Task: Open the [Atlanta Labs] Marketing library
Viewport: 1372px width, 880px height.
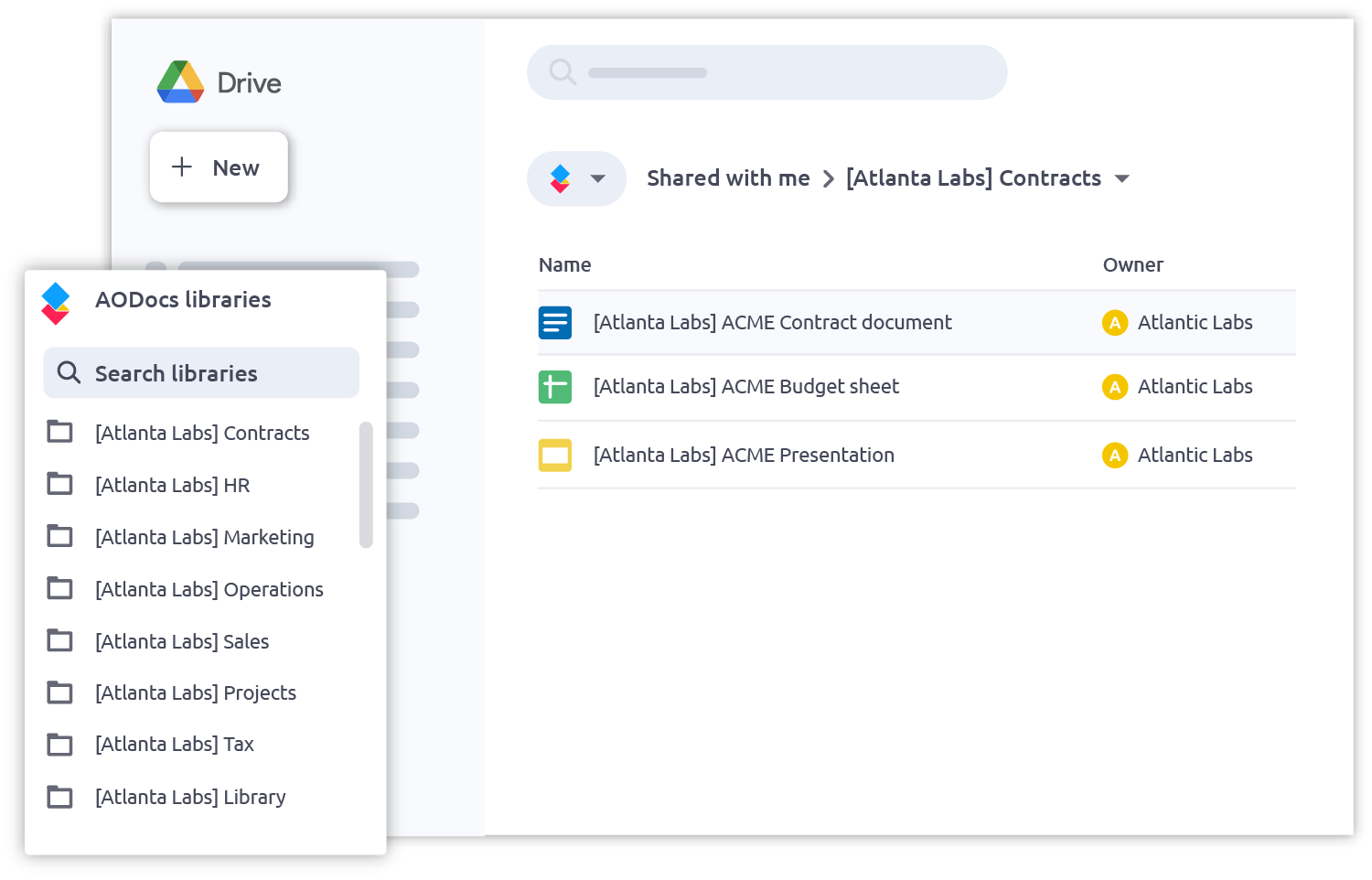Action: 205,537
